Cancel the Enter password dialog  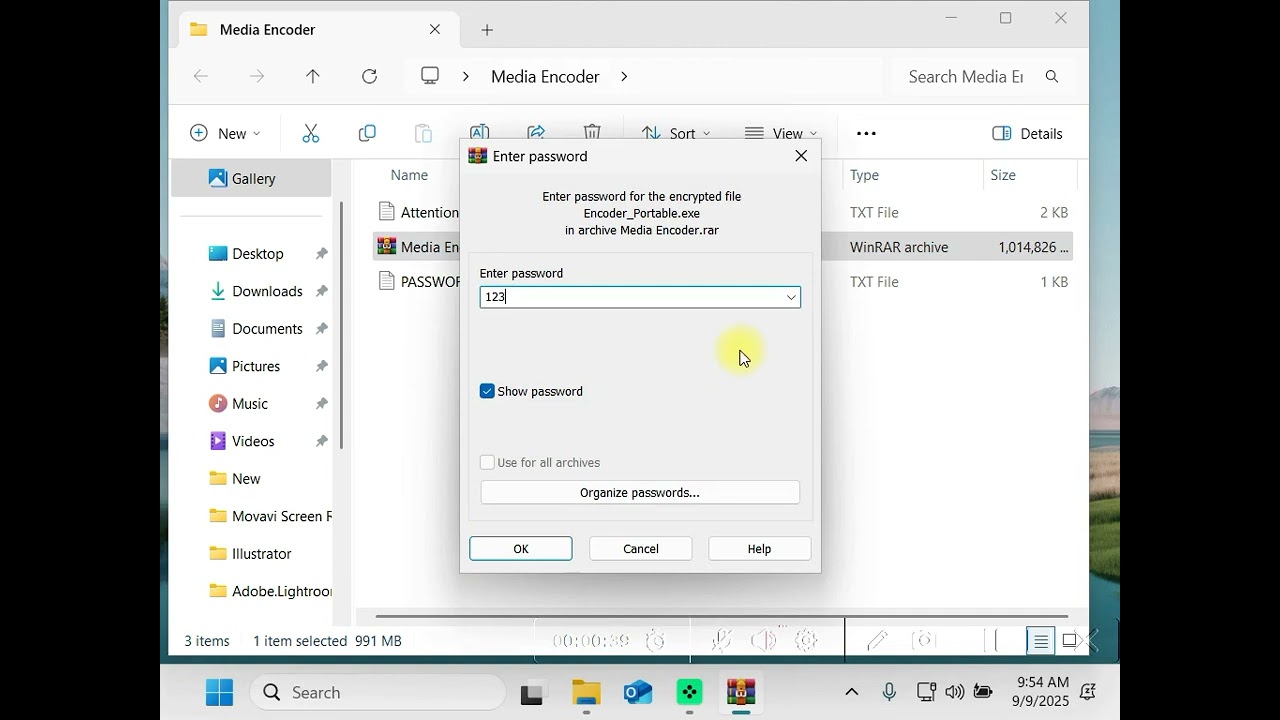coord(641,548)
